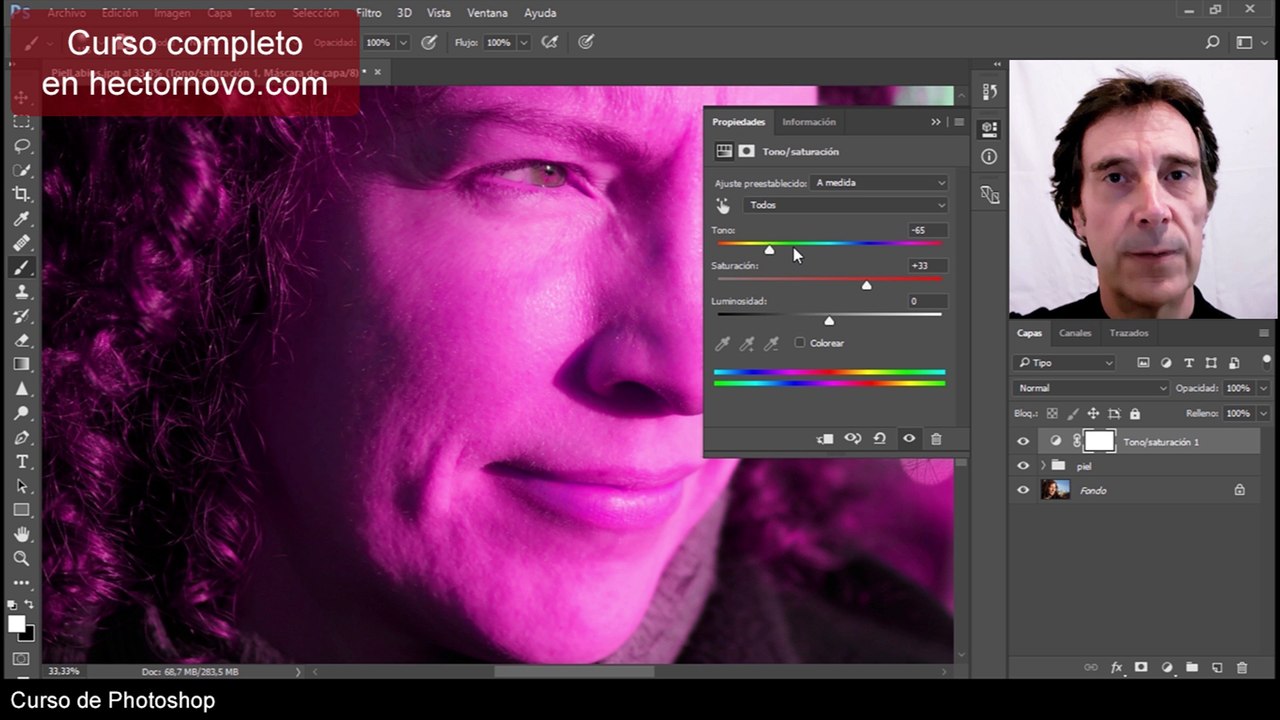Open the Ayuda menu

click(541, 13)
